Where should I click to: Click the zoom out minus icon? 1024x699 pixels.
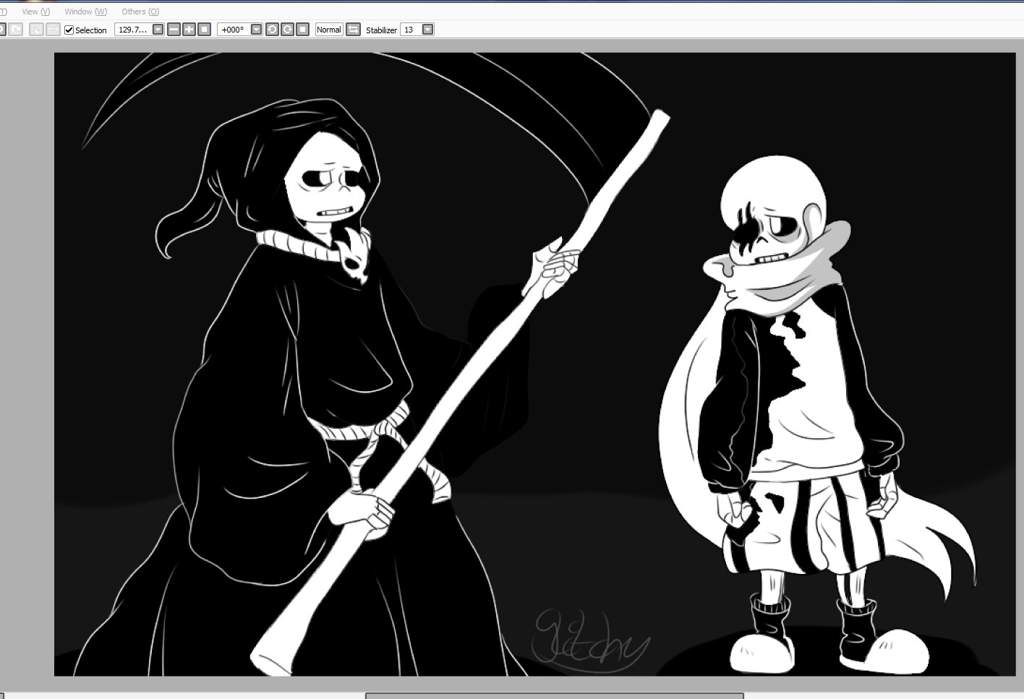(174, 29)
